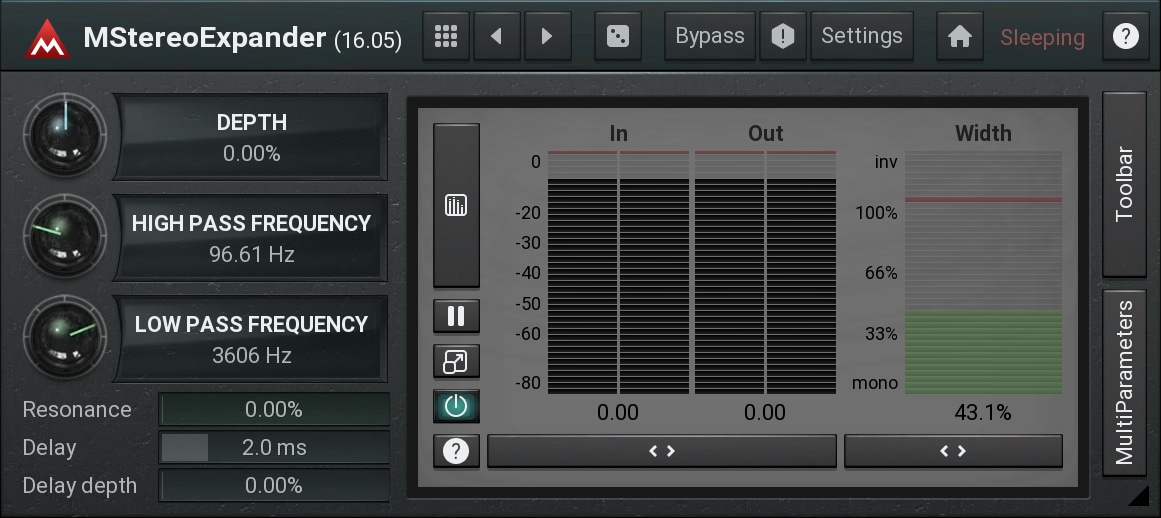Go to next preset arrow
Screen dimensions: 1161x518
(x=547, y=36)
